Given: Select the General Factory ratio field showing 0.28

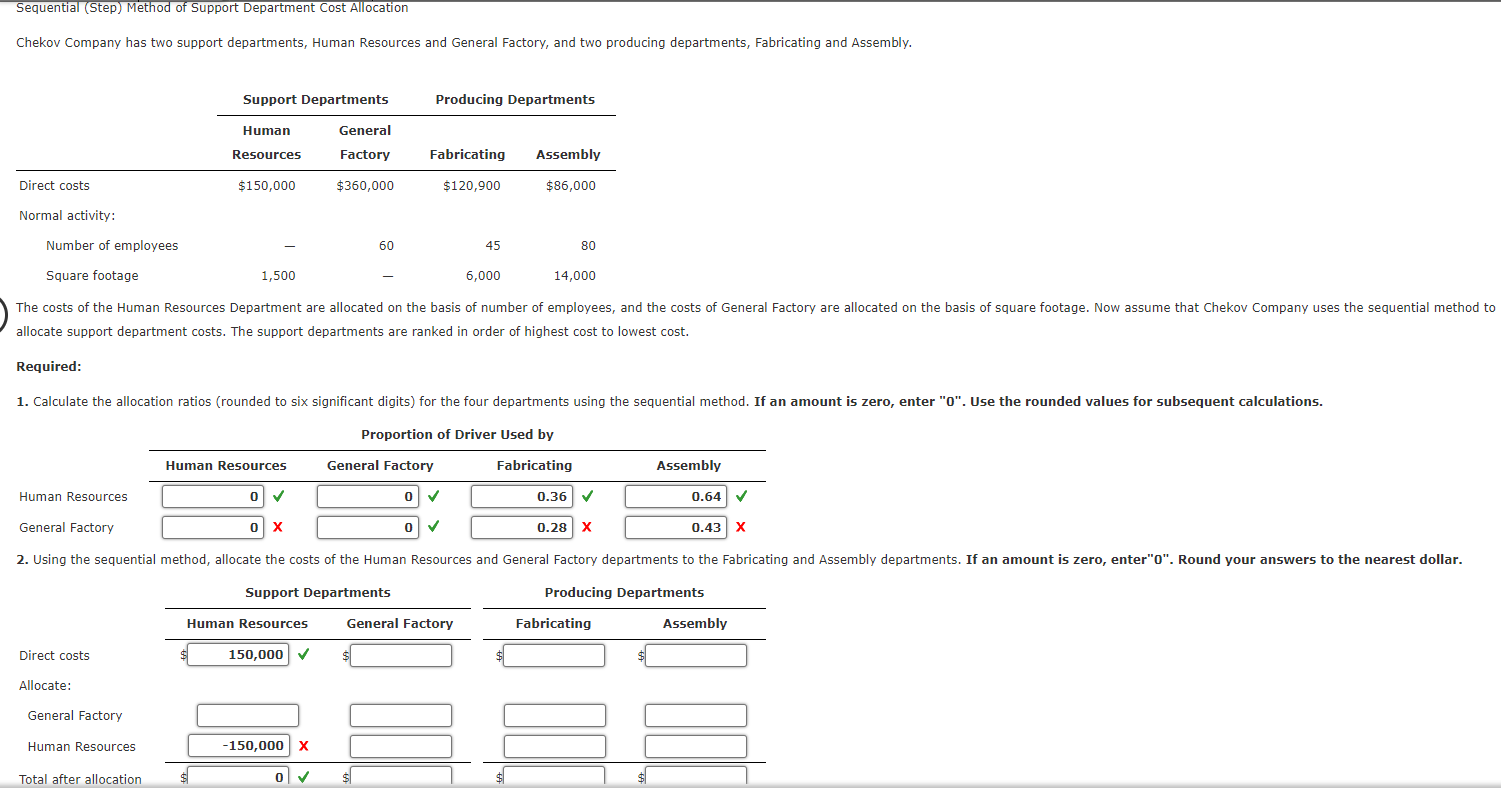Looking at the screenshot, I should (x=521, y=527).
